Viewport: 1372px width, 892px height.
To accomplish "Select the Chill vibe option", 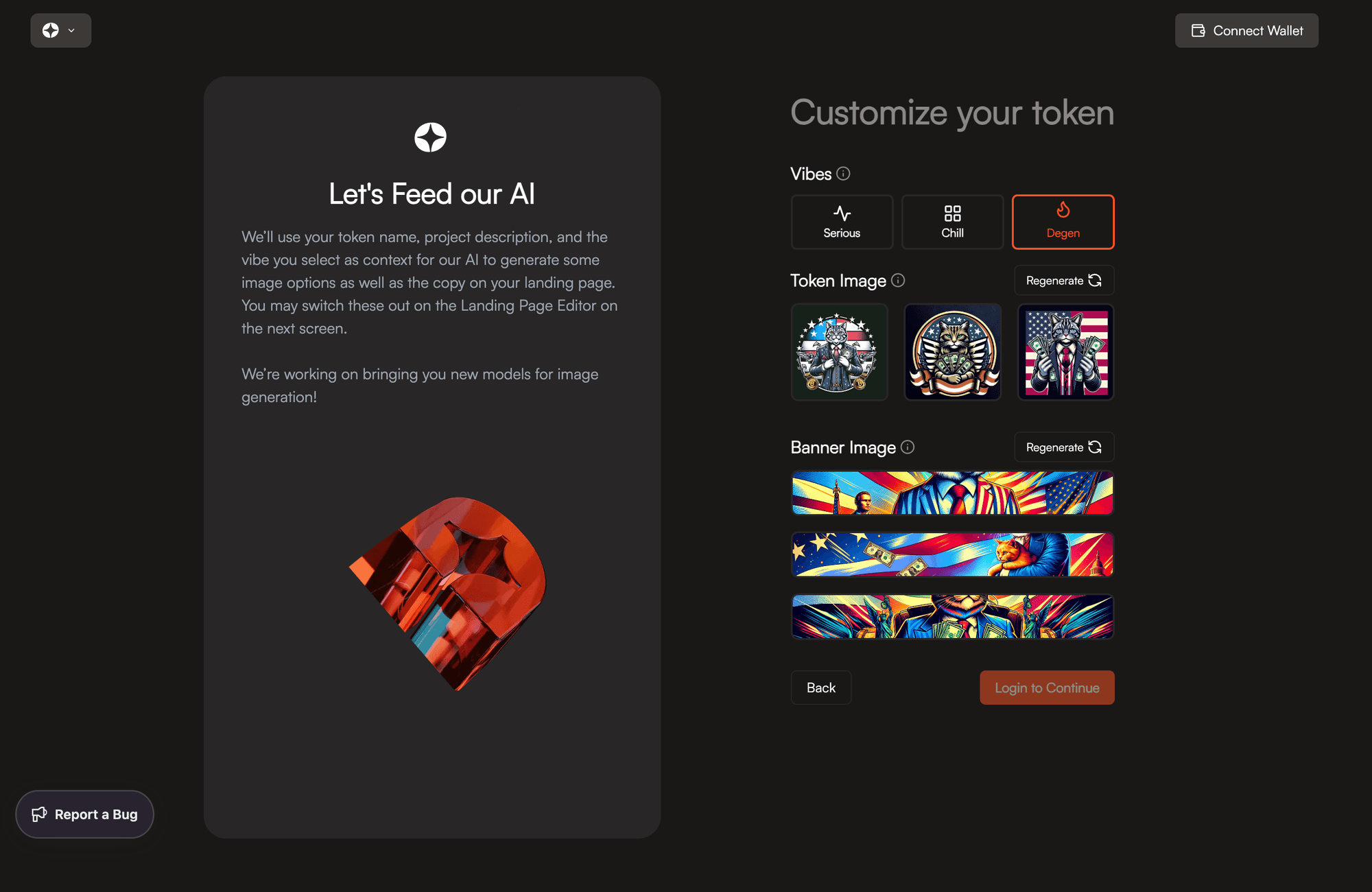I will 952,222.
